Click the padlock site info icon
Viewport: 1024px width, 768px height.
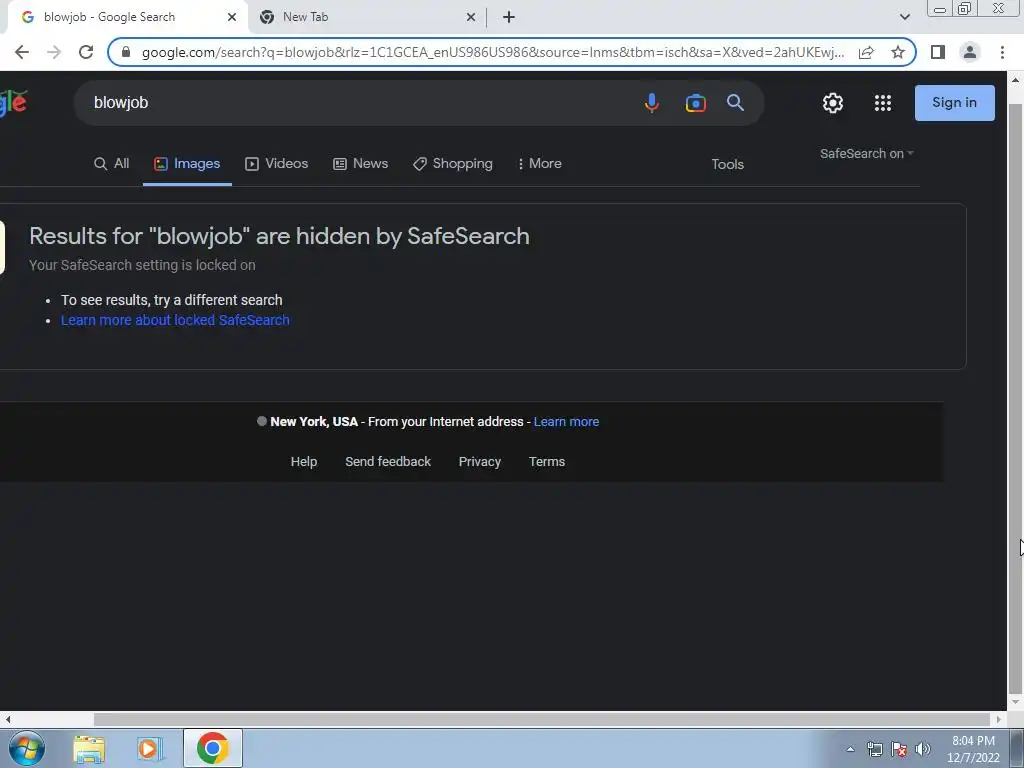[126, 52]
